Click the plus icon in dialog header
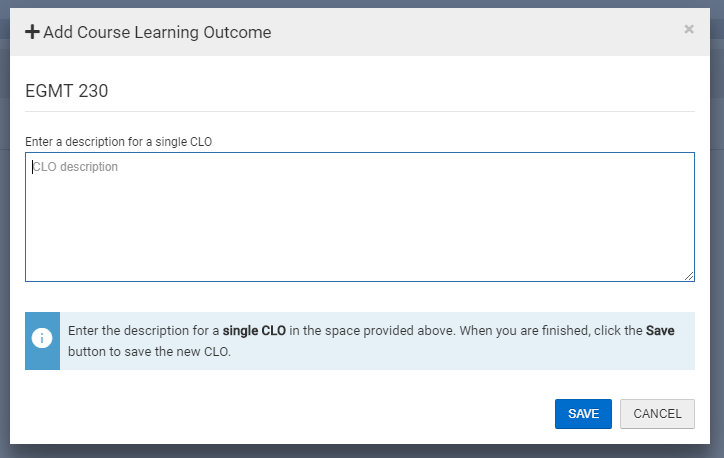 [32, 32]
